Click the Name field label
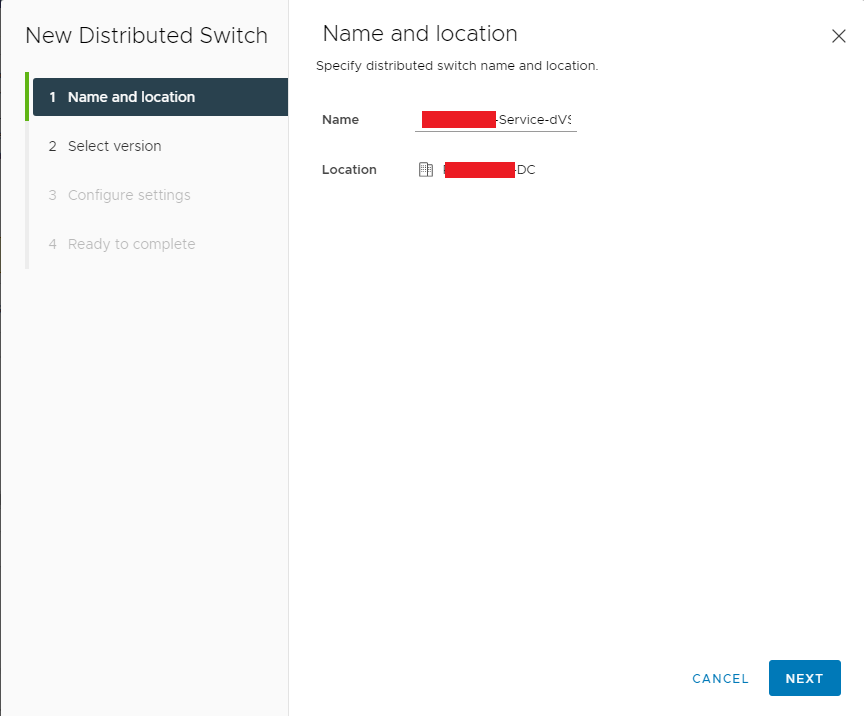The image size is (864, 716). tap(340, 120)
